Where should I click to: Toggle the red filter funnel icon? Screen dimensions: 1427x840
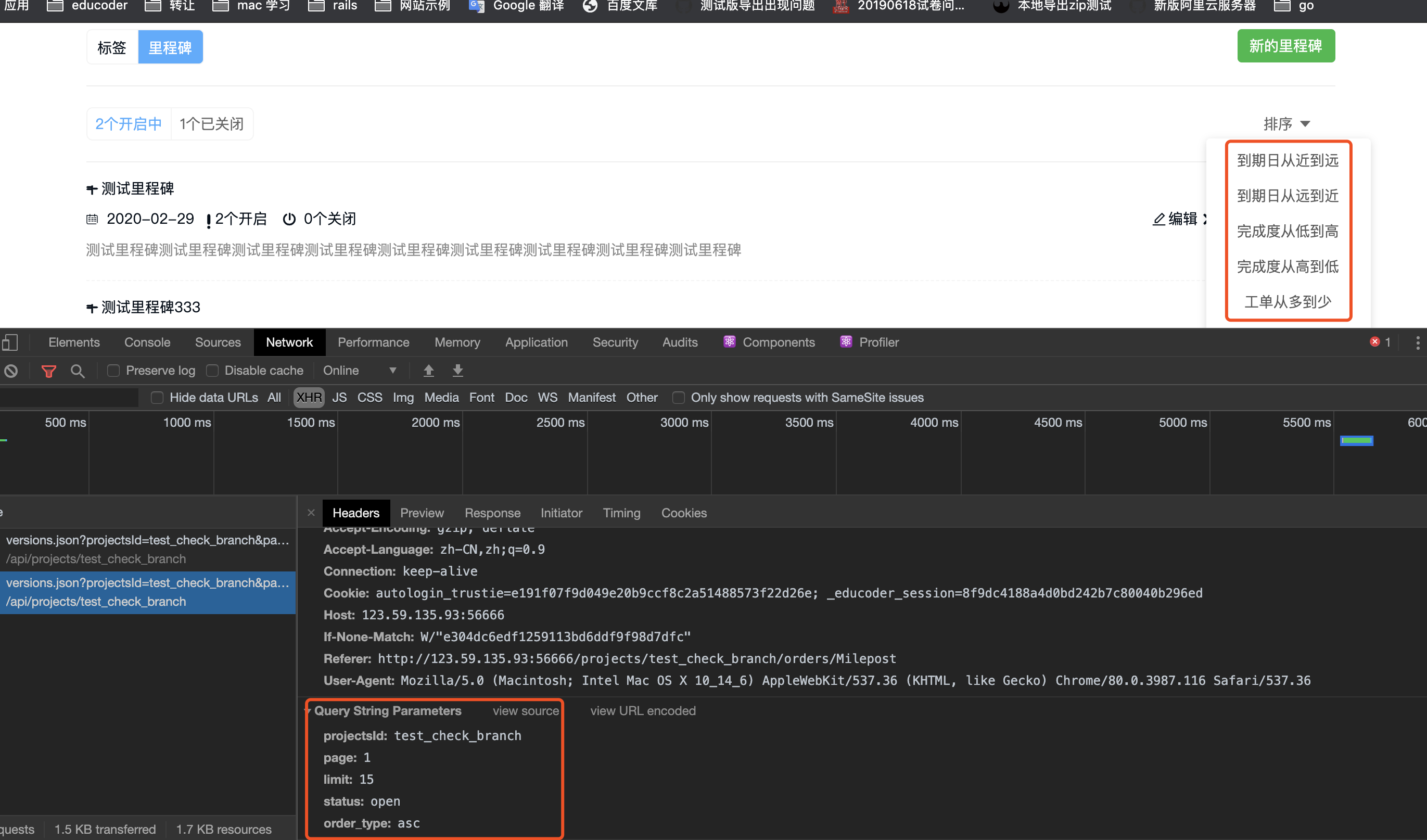pos(49,371)
